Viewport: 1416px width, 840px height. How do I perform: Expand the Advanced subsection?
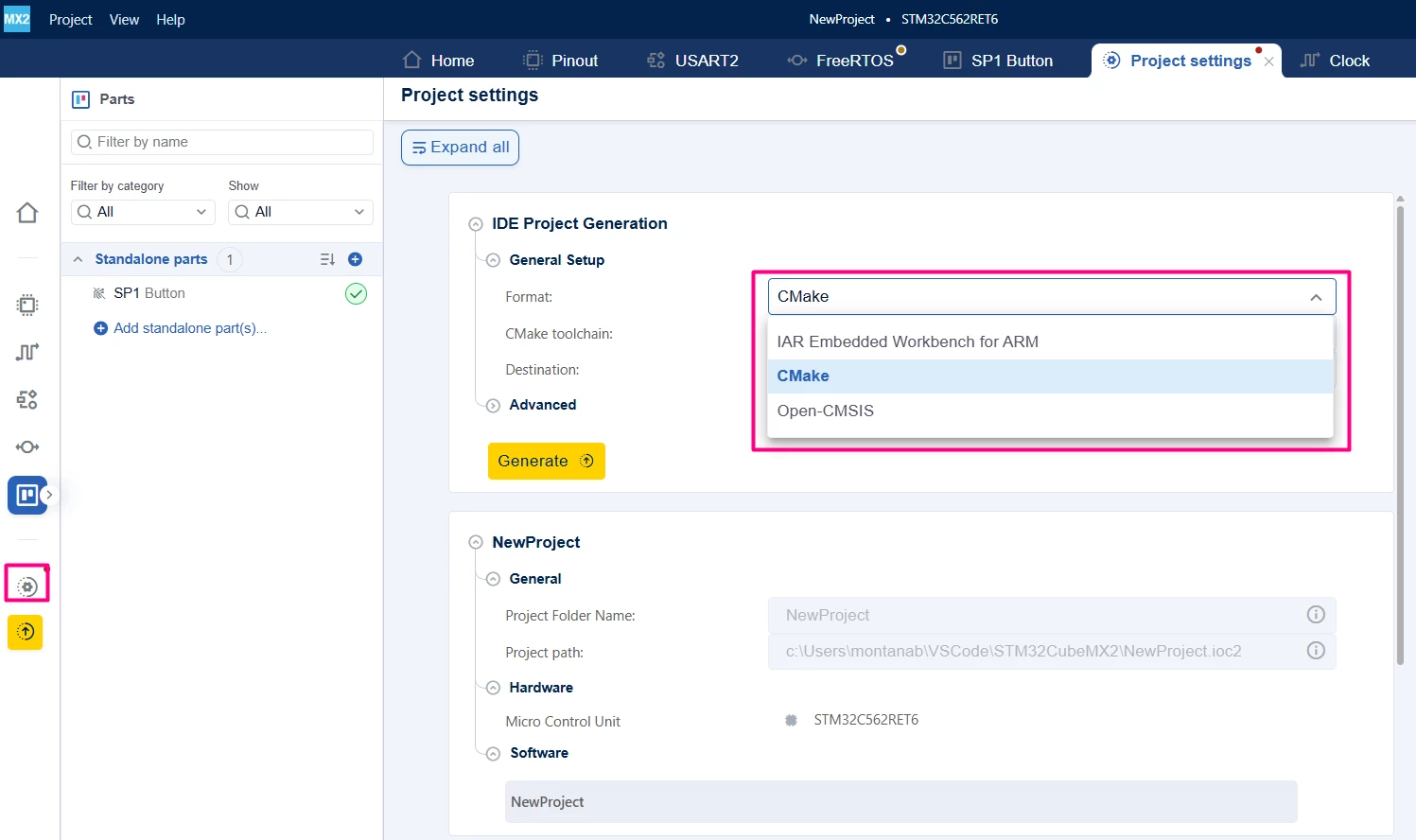[x=493, y=406]
